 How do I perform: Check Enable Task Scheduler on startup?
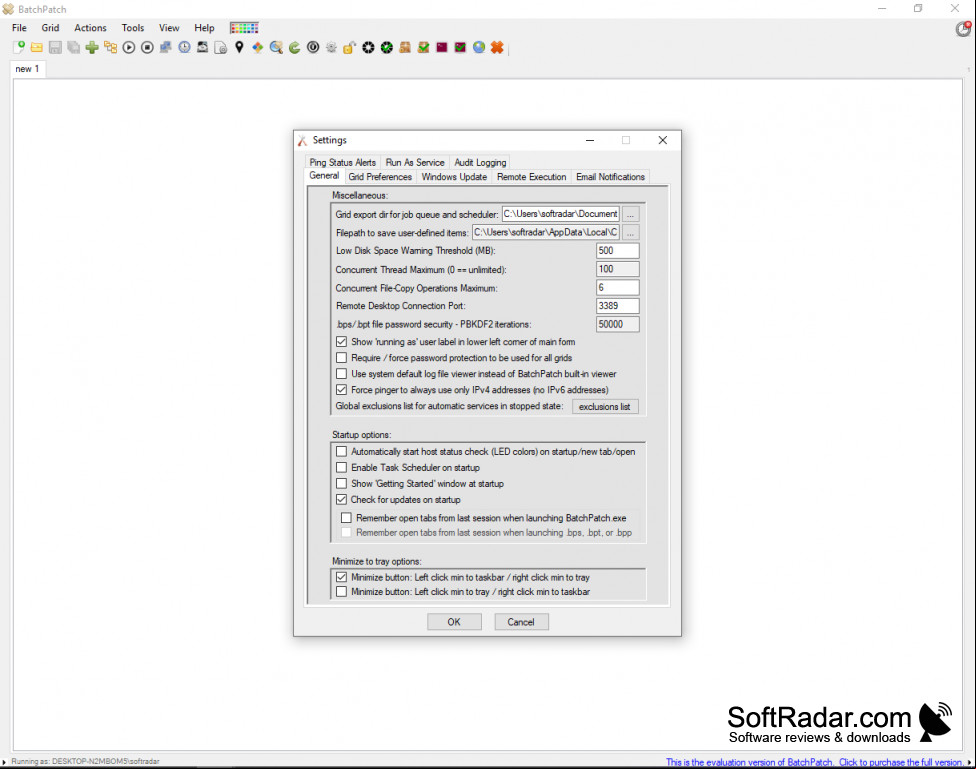coord(341,468)
